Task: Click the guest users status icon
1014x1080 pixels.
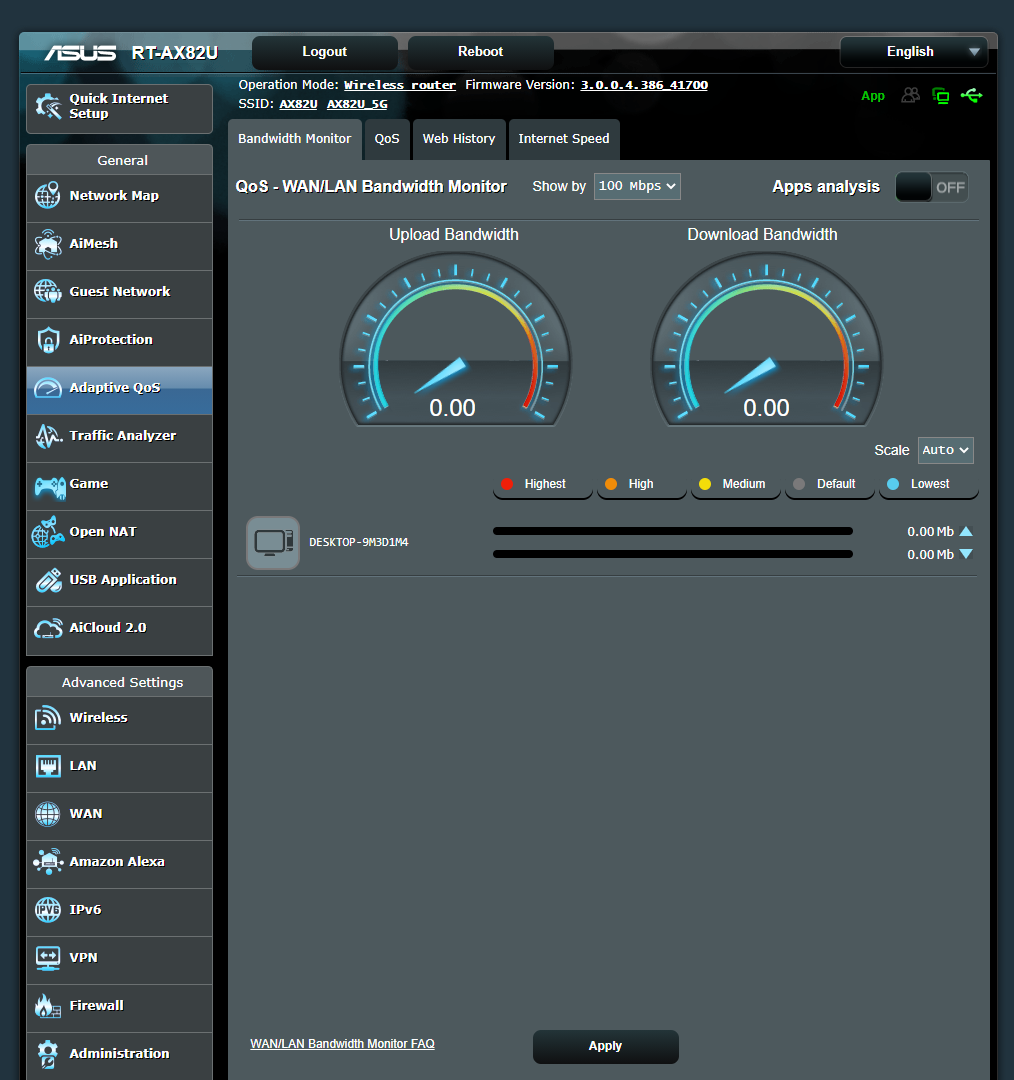Action: 911,95
